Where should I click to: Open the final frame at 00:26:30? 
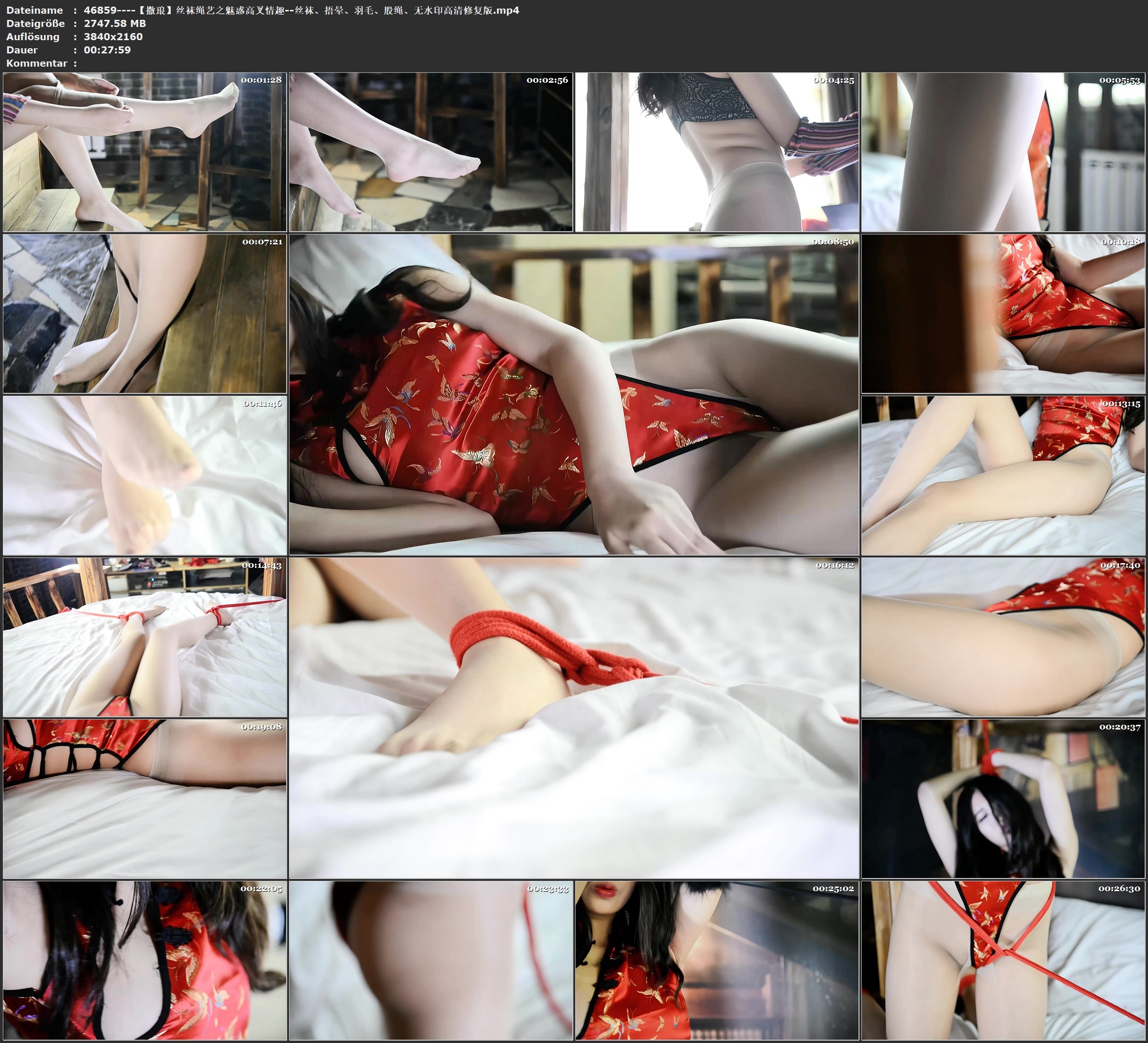(1003, 960)
